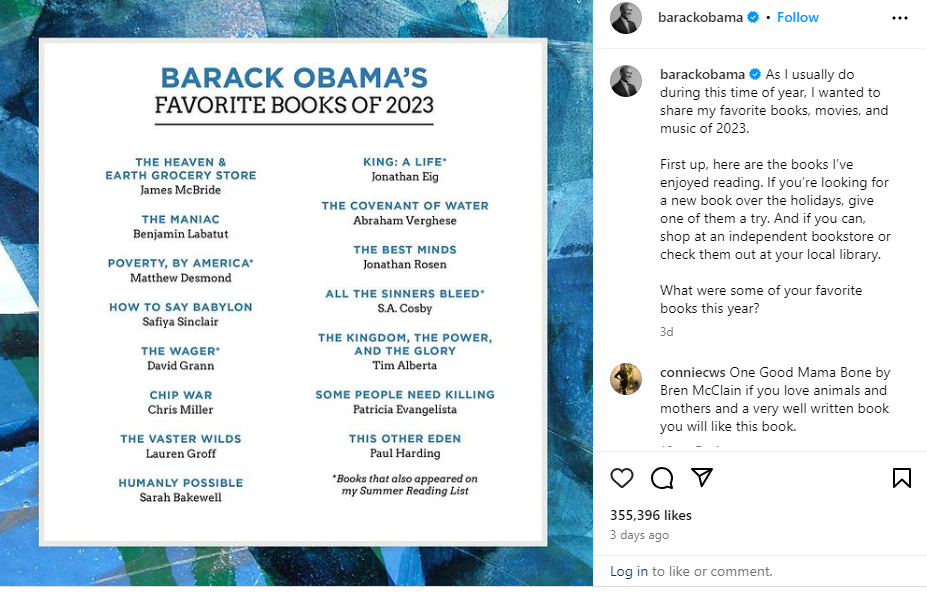
Task: Open the barackobama username in the header
Action: coord(700,18)
